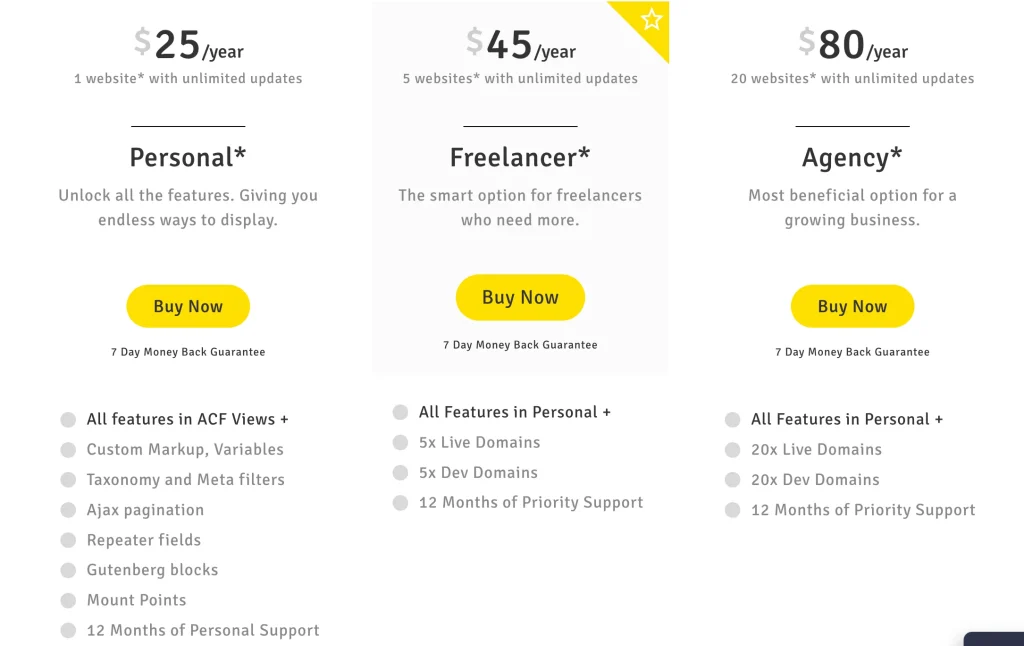
Task: Click the yellow highlighted Buy Now on Agency plan
Action: point(852,306)
